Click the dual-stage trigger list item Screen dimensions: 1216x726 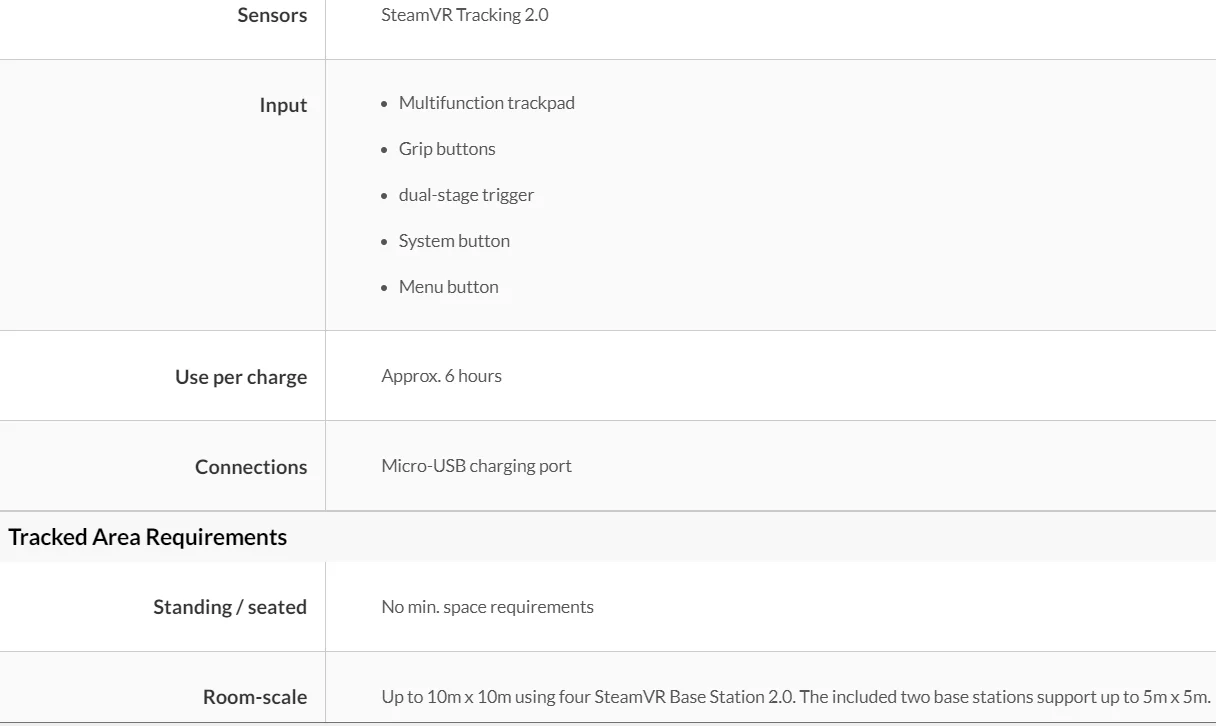point(466,195)
